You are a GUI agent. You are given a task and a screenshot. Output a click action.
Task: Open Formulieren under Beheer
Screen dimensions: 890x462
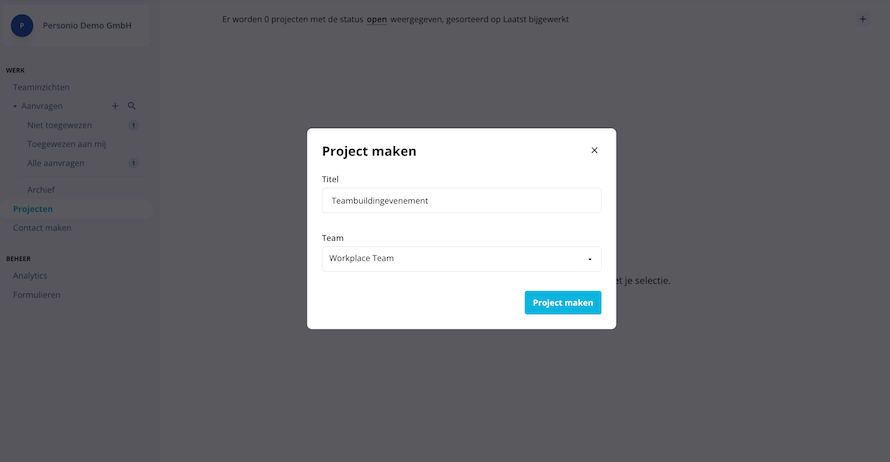coord(36,295)
